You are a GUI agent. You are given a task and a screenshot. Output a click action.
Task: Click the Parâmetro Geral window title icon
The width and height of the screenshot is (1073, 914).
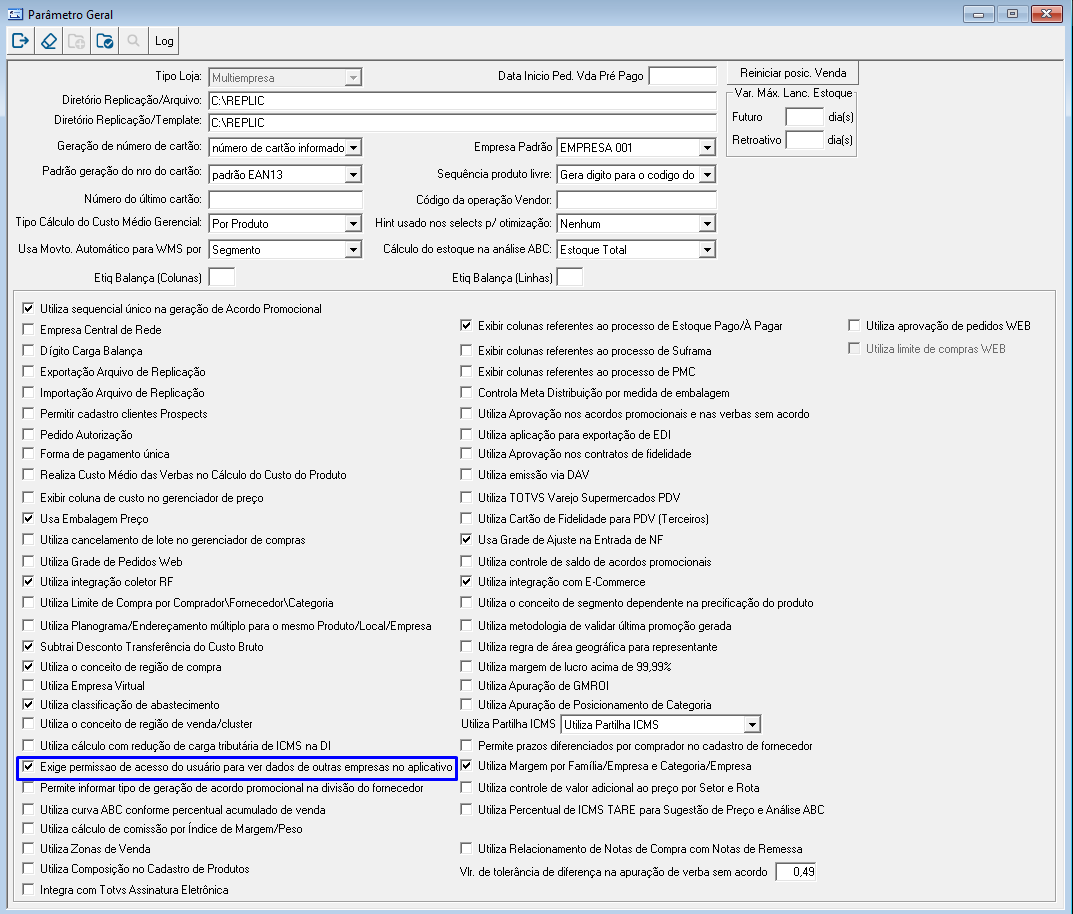click(15, 14)
